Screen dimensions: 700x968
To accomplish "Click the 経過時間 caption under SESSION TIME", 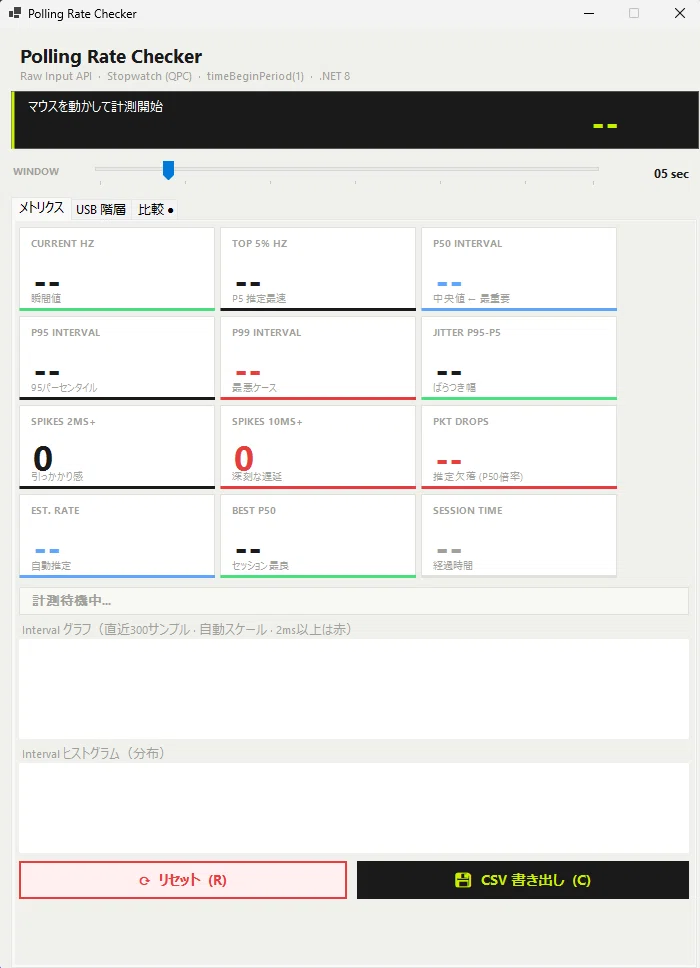I will 452,565.
